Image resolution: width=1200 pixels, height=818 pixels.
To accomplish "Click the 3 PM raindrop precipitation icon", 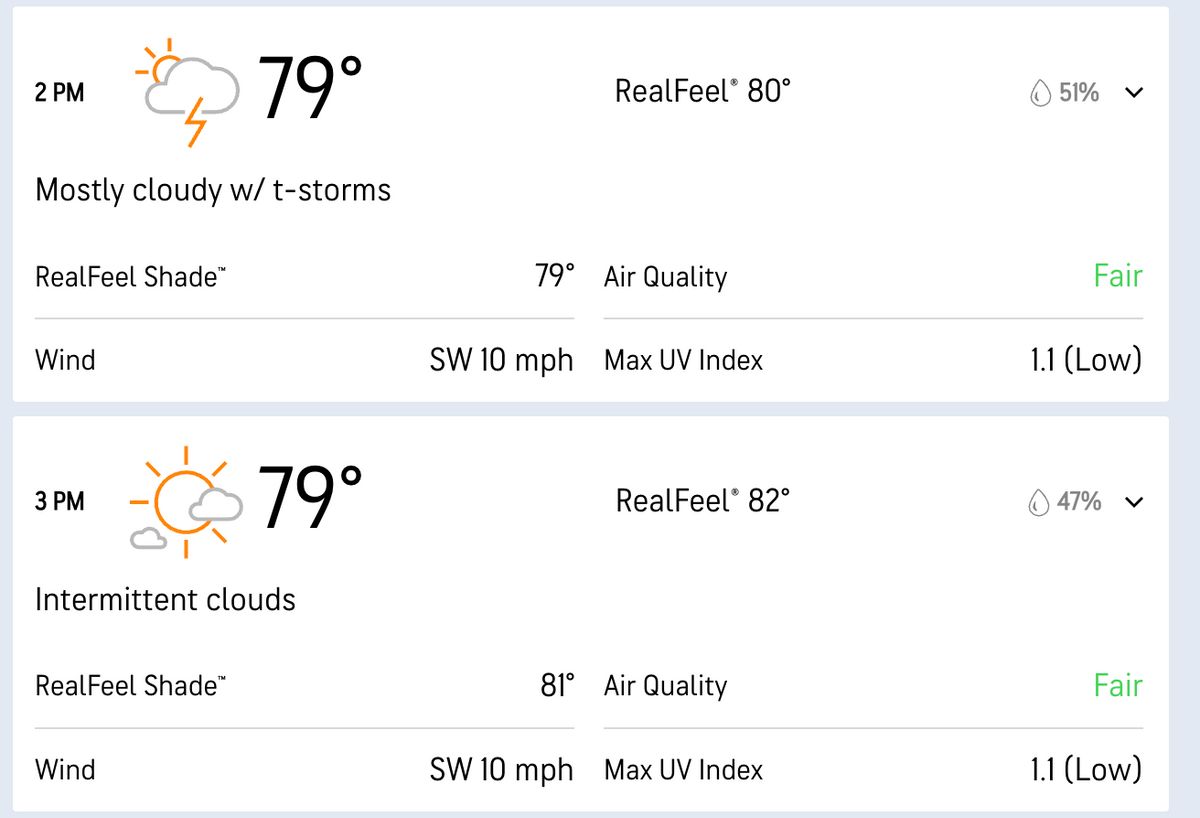I will coord(1039,502).
